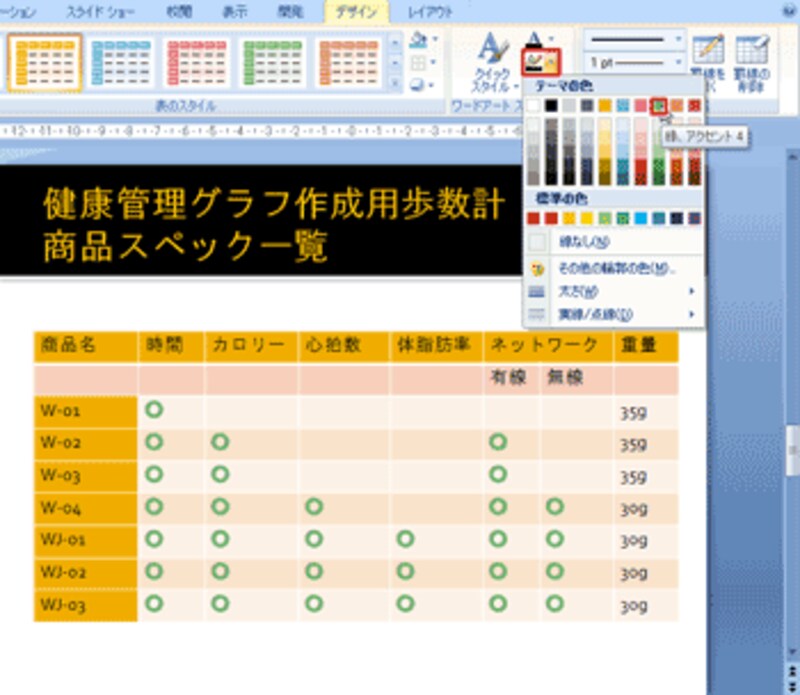
Task: Pick the black theme color swatch
Action: pyautogui.click(x=551, y=106)
